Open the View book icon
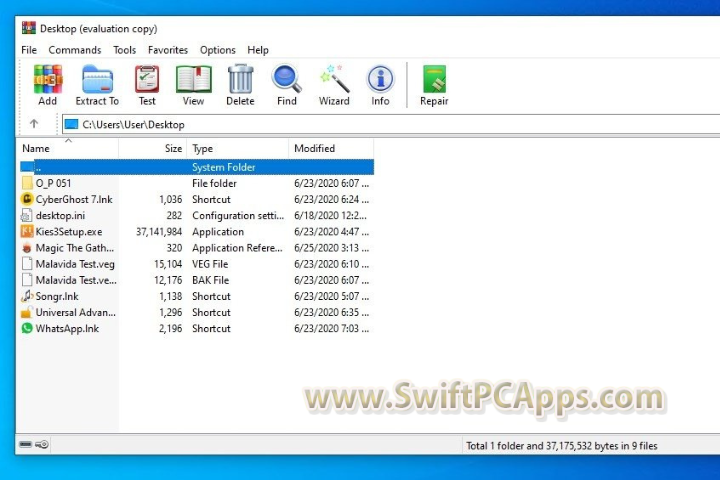 click(193, 80)
